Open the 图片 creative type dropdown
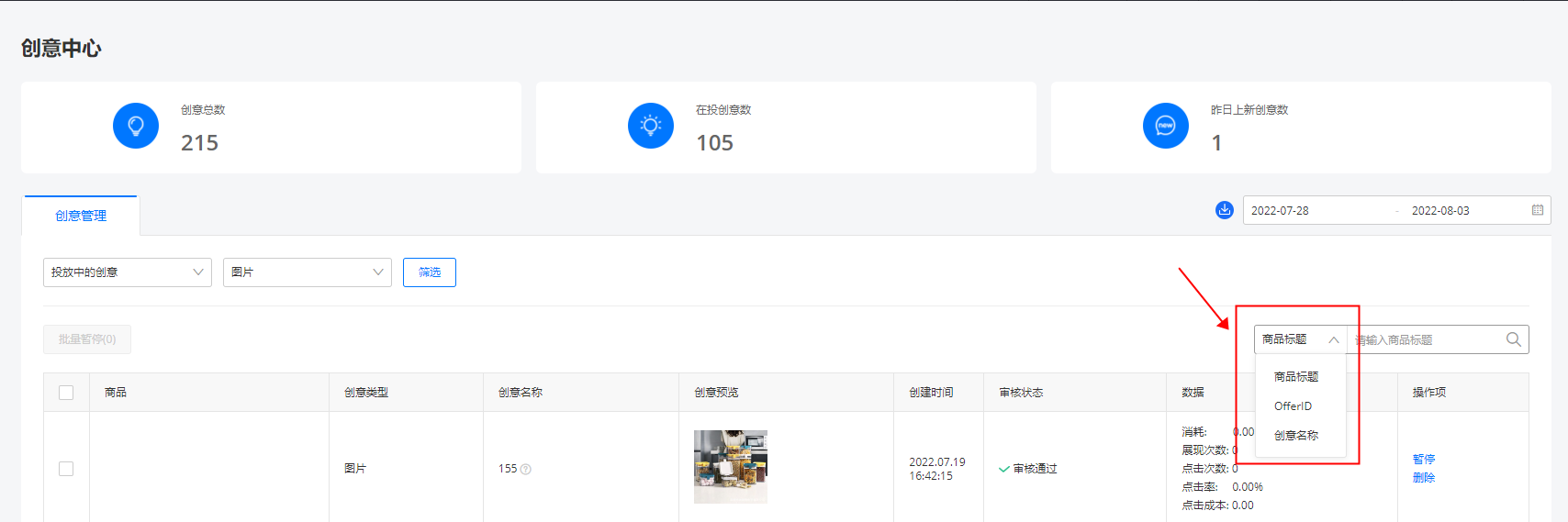1568x522 pixels. tap(307, 272)
